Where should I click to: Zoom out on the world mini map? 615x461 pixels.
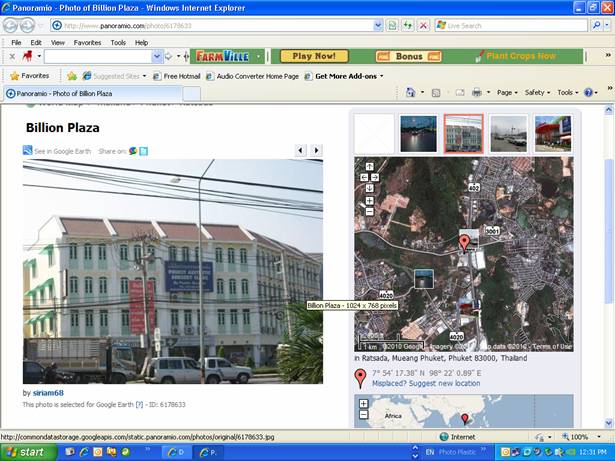[x=364, y=414]
